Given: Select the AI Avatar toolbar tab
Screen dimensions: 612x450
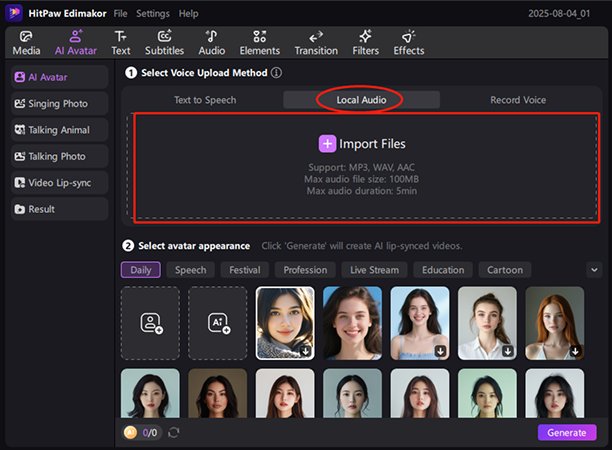Looking at the screenshot, I should click(x=75, y=43).
